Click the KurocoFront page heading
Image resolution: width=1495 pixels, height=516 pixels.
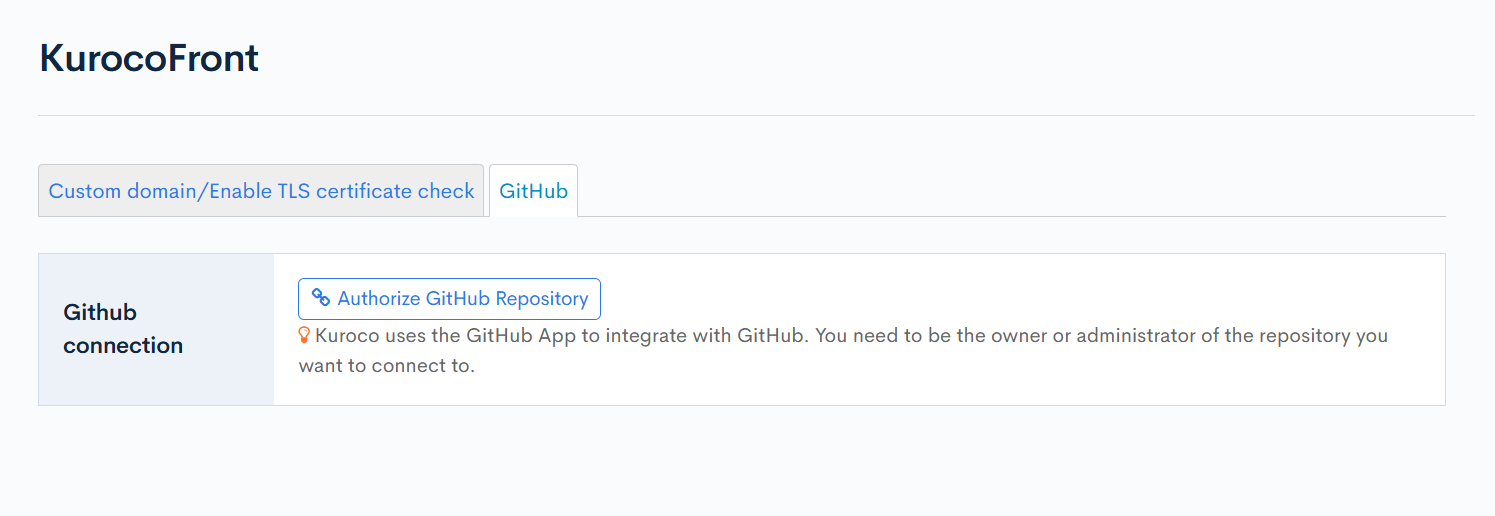click(149, 59)
